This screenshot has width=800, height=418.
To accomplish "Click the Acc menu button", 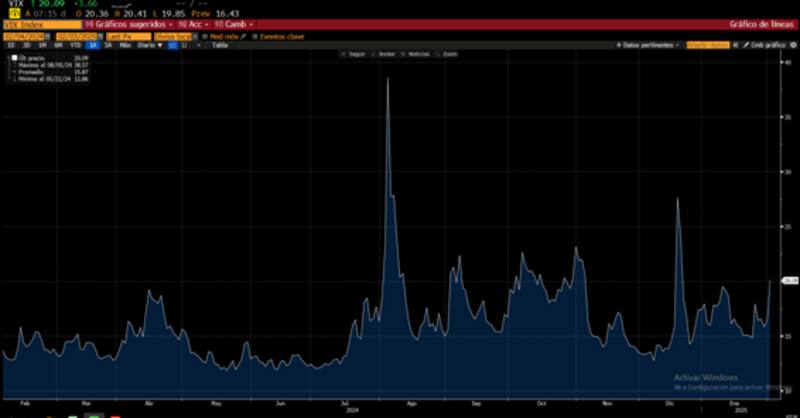I will [x=191, y=23].
